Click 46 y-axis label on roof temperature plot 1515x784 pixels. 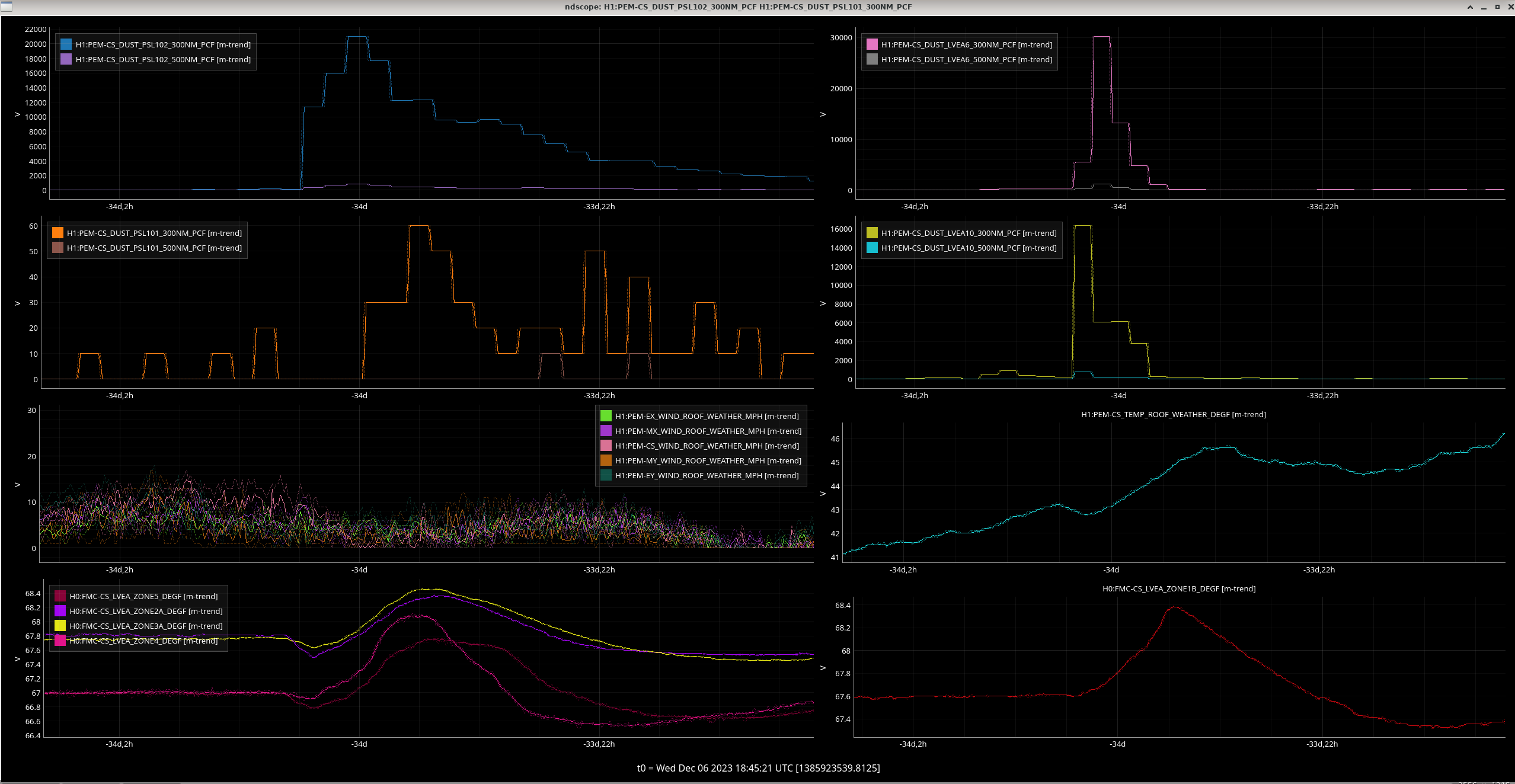[835, 439]
